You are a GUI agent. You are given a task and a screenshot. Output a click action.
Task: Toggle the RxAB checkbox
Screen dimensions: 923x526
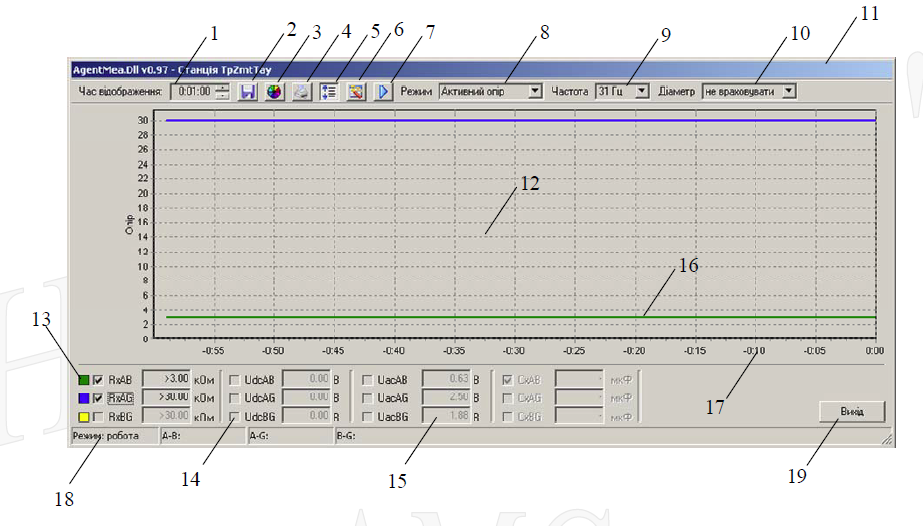[98, 380]
